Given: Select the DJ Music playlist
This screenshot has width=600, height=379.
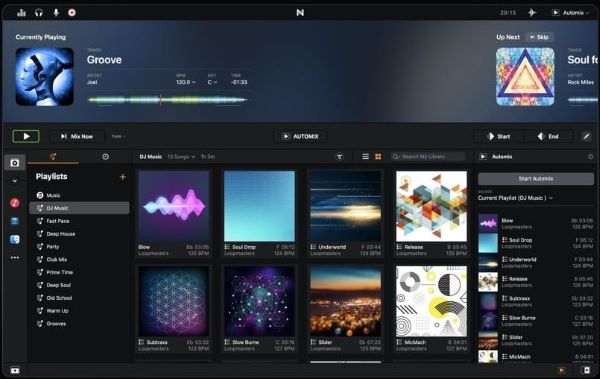Looking at the screenshot, I should [x=79, y=208].
